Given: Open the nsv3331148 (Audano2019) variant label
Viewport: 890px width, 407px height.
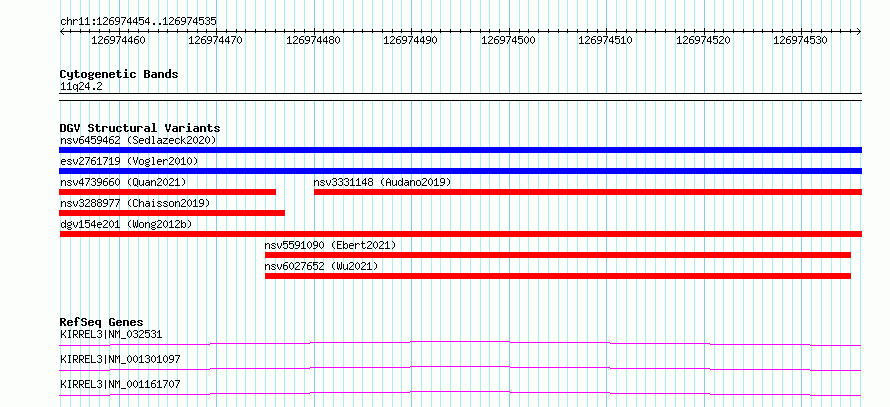Looking at the screenshot, I should coord(382,182).
